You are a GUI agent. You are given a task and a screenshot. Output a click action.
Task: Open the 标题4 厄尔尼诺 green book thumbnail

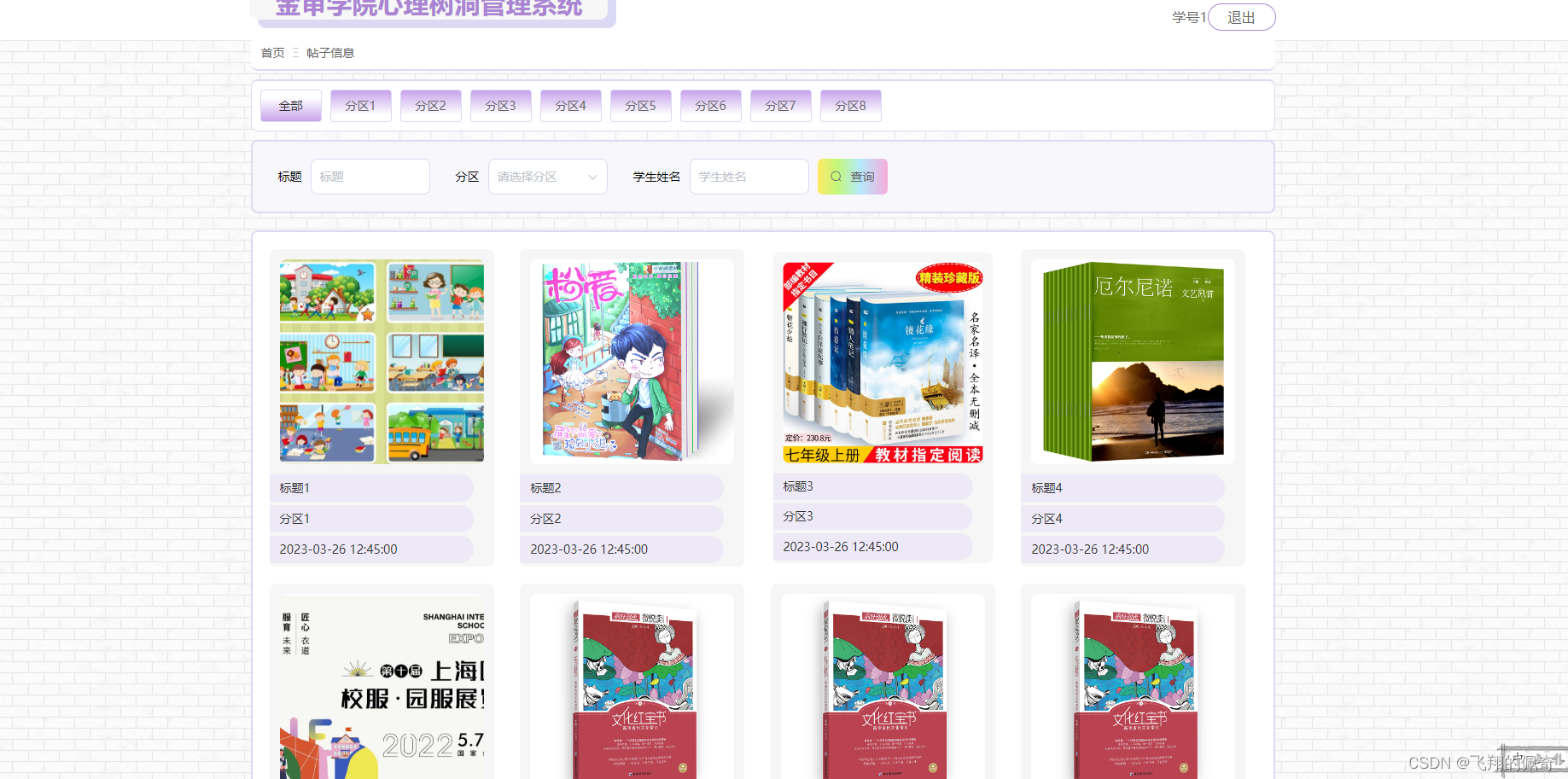tap(1133, 362)
